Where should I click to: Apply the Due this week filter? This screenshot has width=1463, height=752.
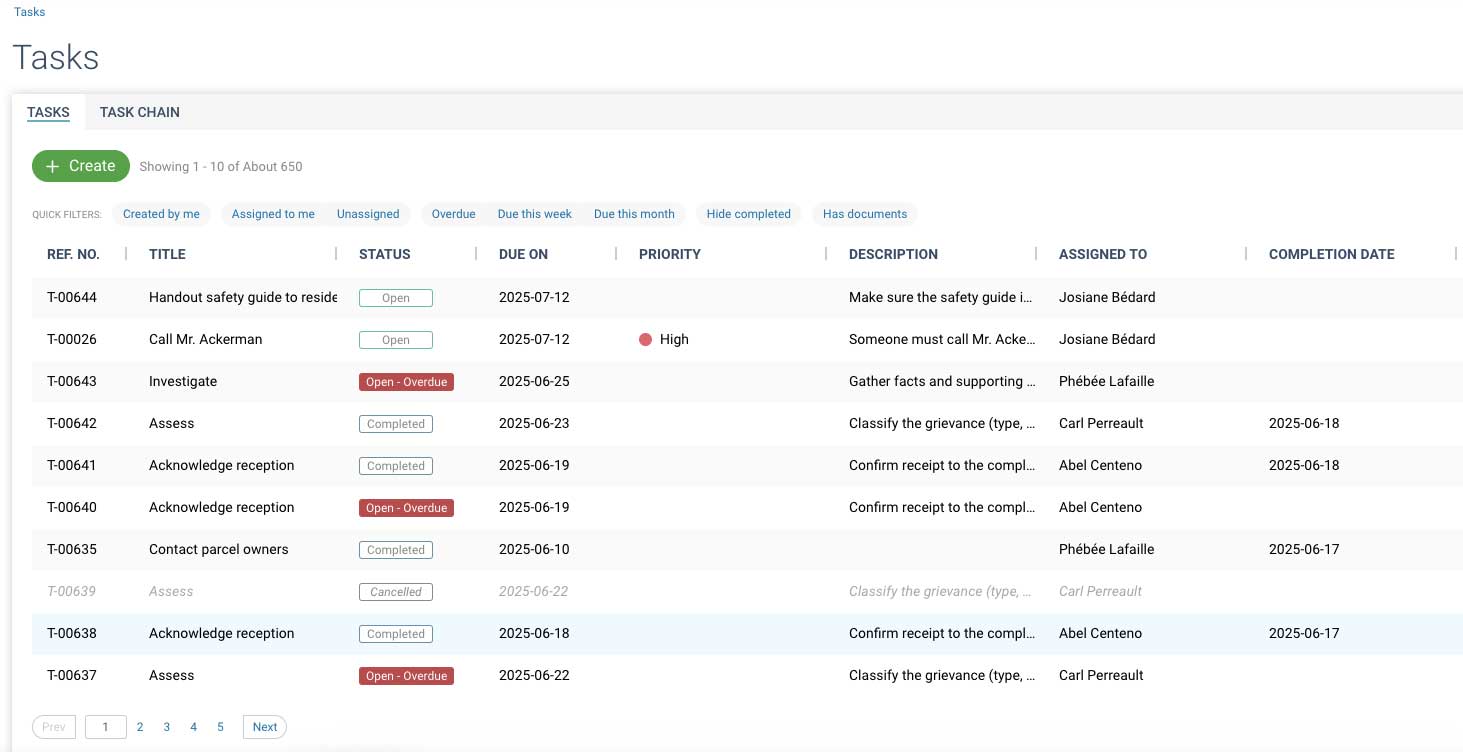coord(534,214)
